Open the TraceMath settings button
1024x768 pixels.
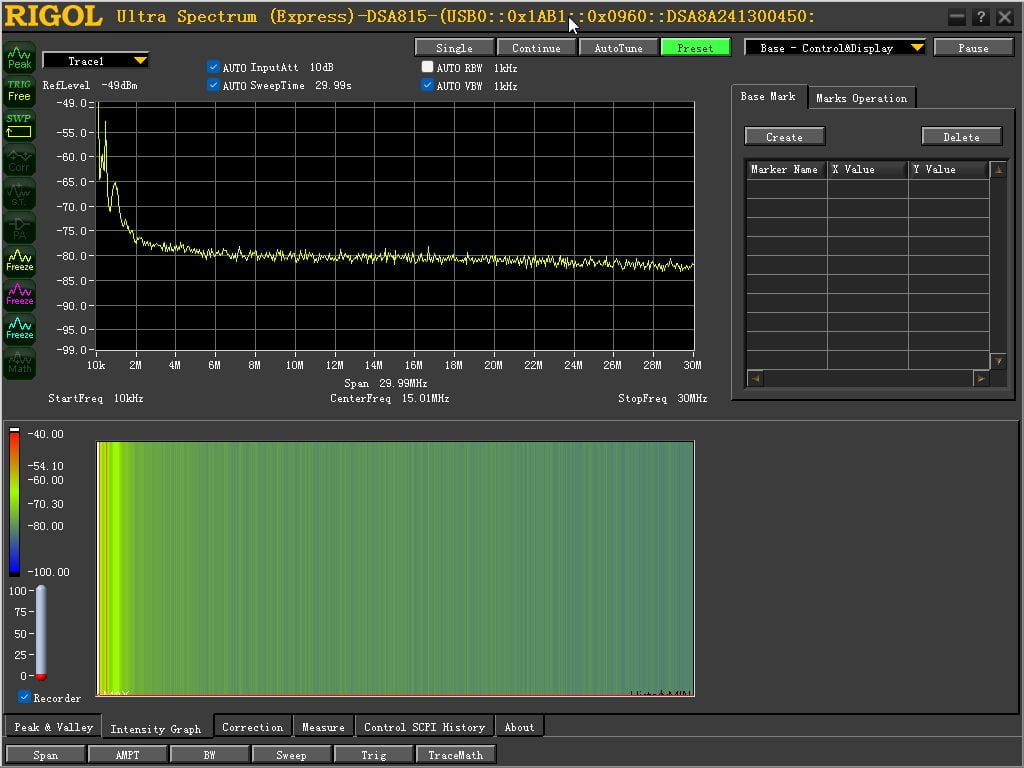(x=455, y=754)
